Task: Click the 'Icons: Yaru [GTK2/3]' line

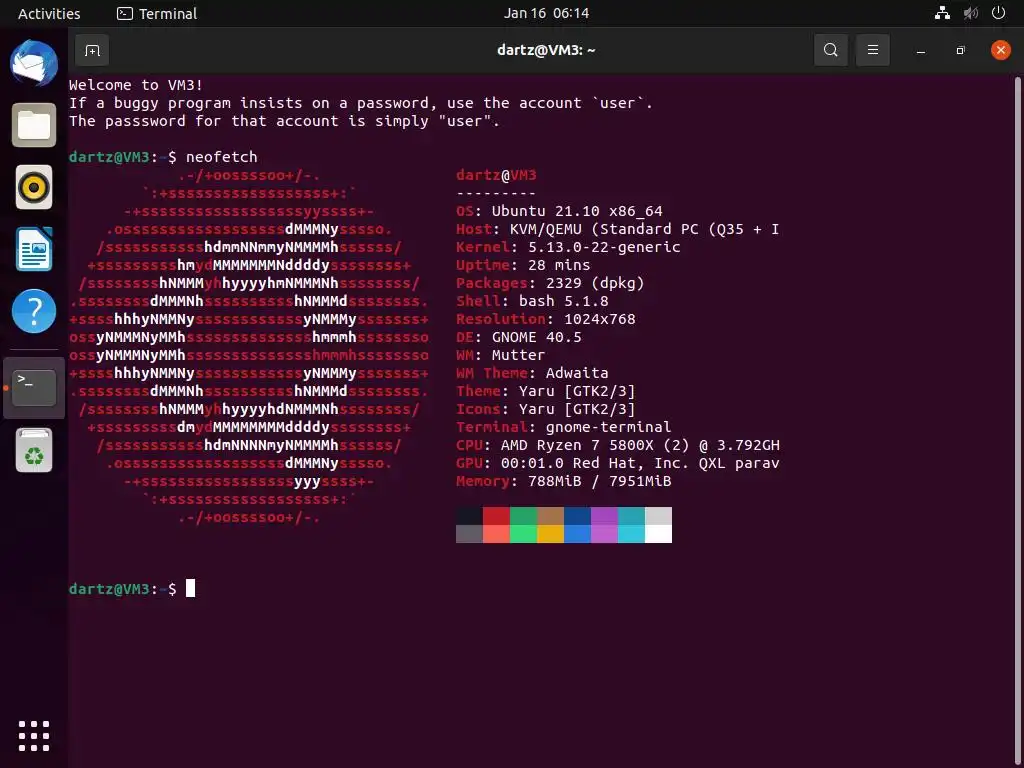Action: coord(545,409)
